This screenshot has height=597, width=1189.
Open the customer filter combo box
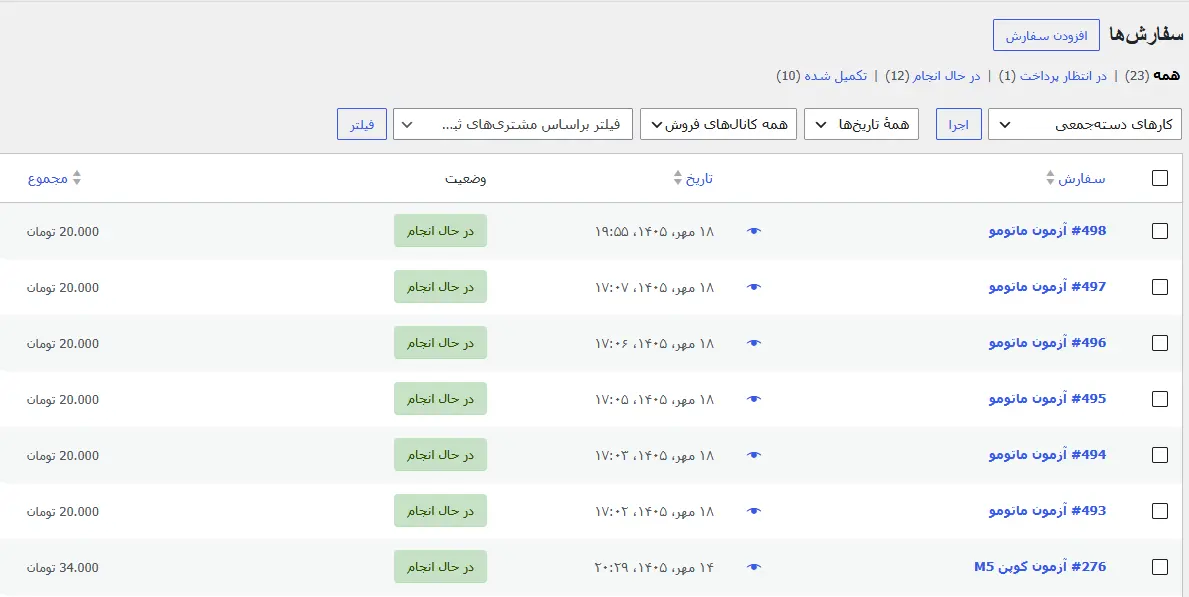tap(513, 124)
